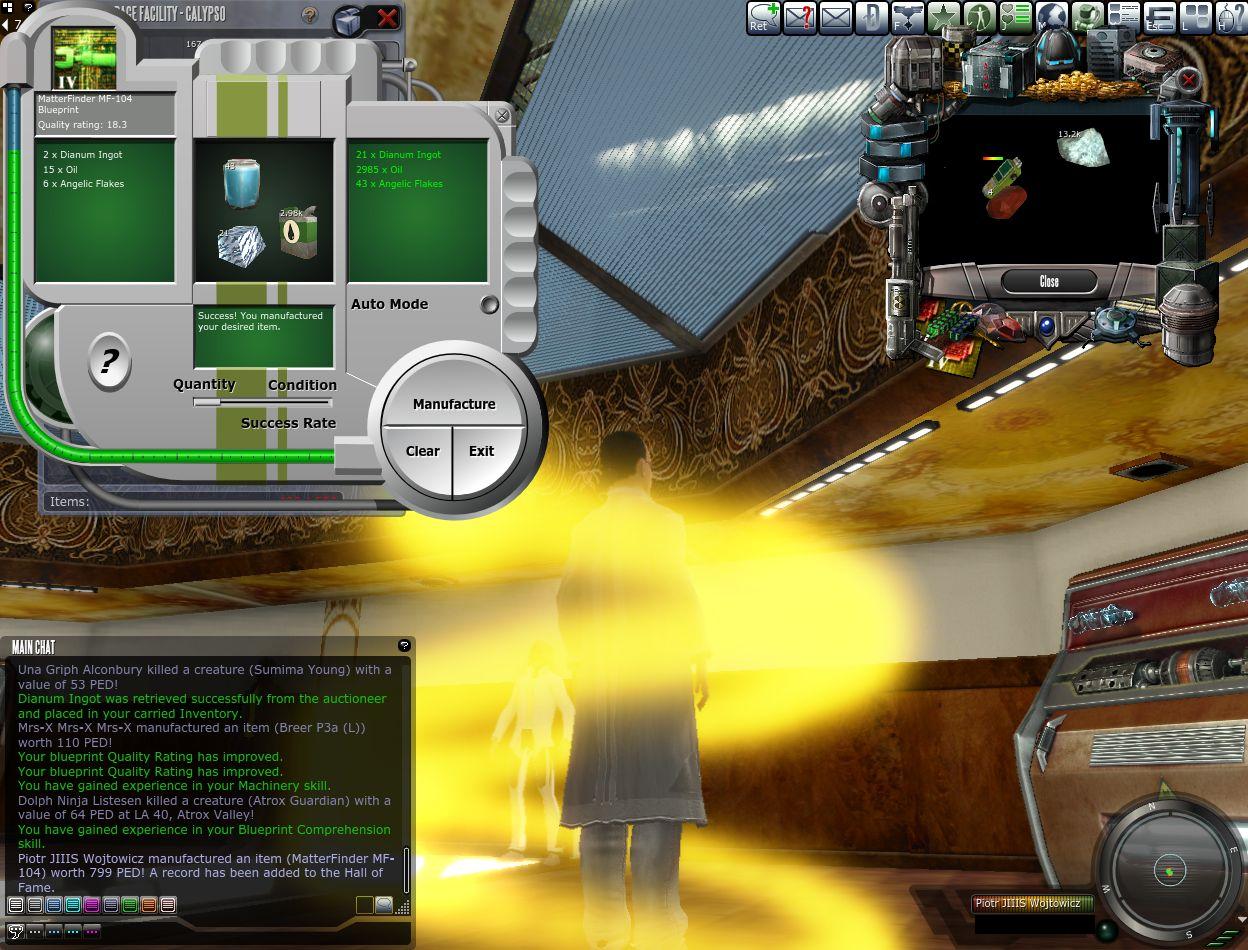Select the orange chat channel tab
This screenshot has width=1248, height=950.
pyautogui.click(x=149, y=905)
